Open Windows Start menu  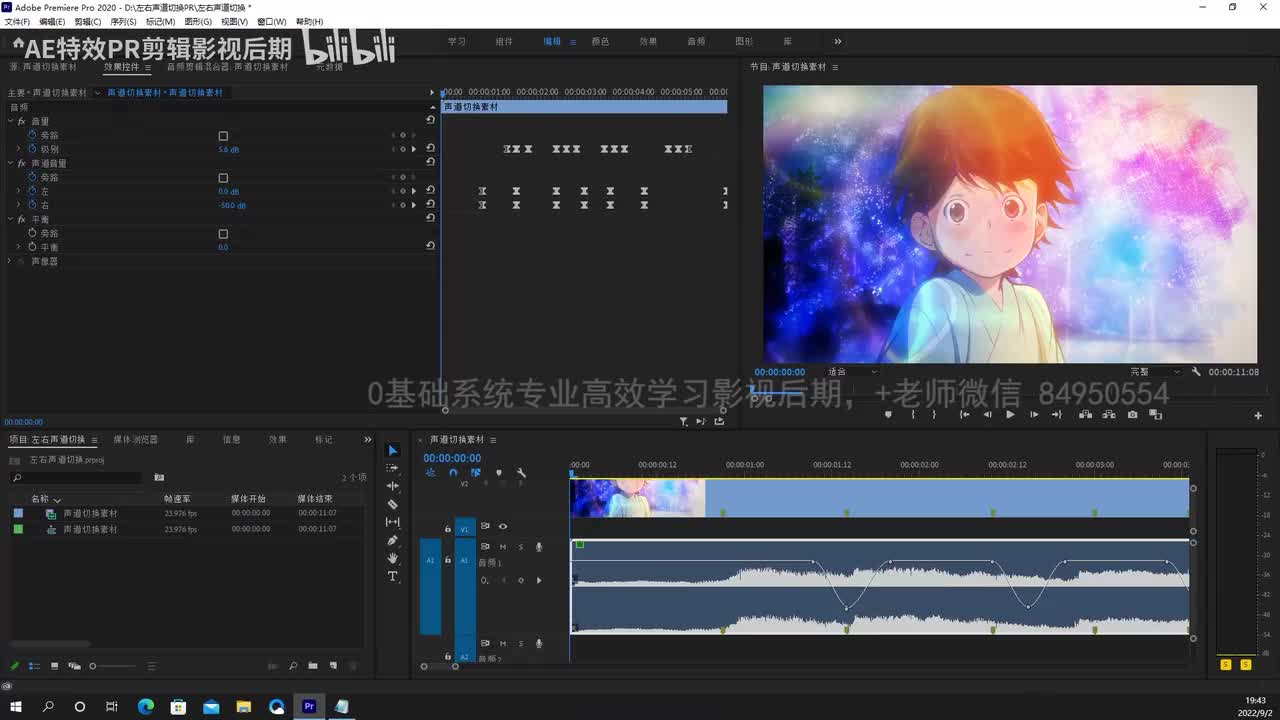16,706
